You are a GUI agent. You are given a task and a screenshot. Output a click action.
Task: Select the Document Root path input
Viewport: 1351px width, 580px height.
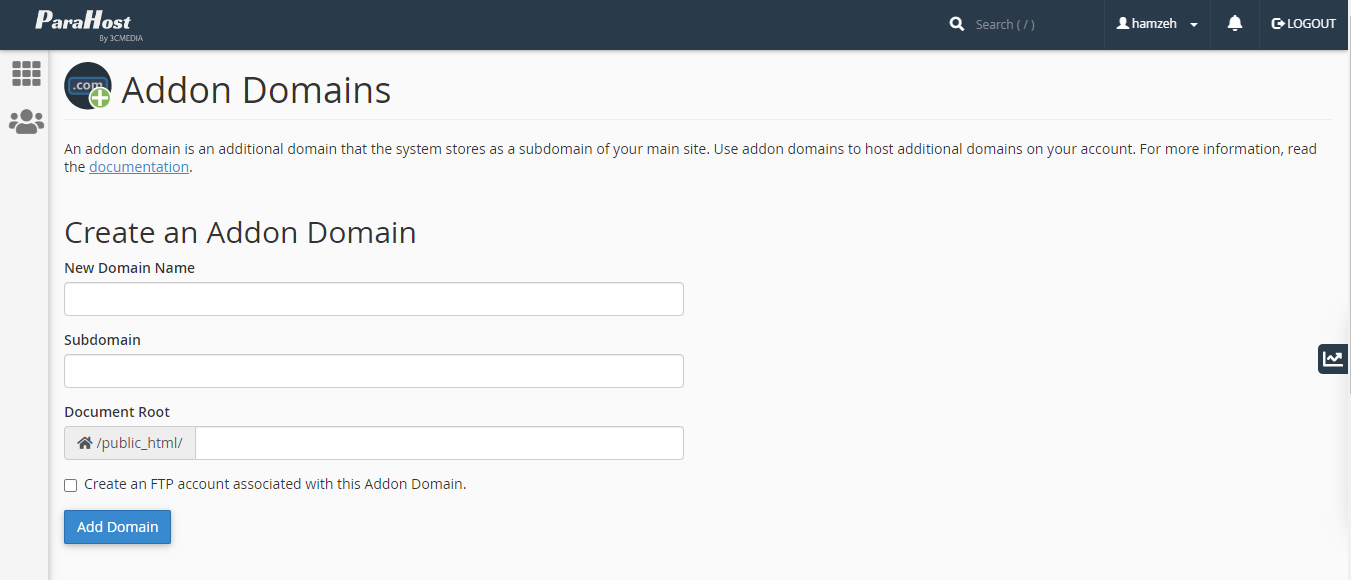(x=439, y=443)
